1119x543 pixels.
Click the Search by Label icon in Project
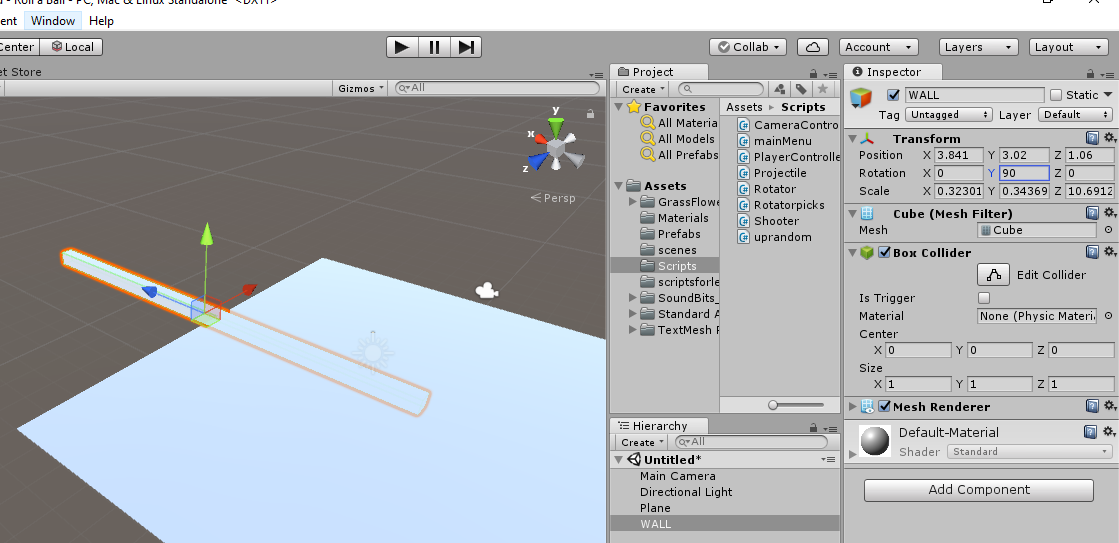click(801, 89)
